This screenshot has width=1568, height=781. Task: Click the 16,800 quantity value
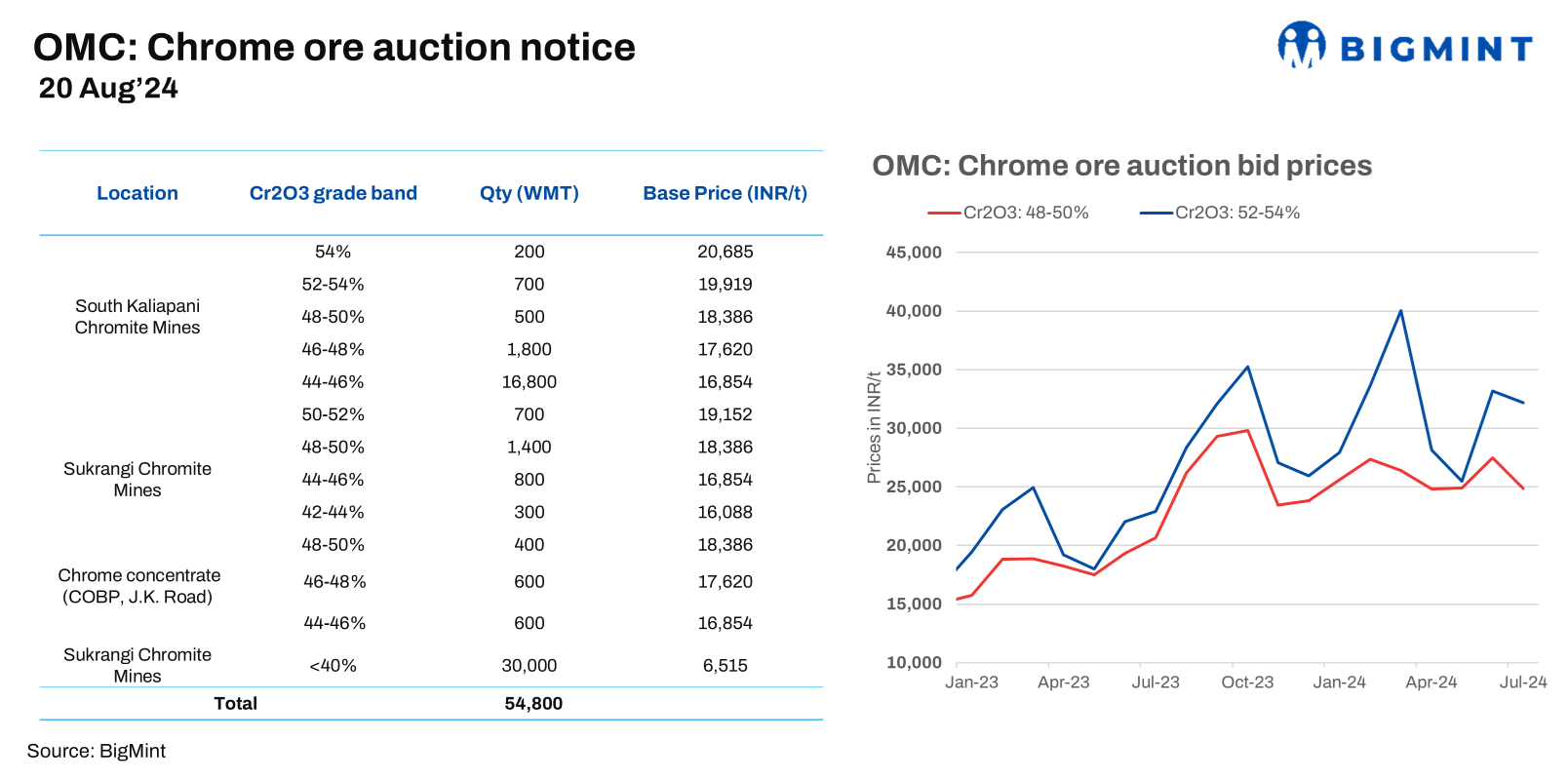tap(529, 382)
